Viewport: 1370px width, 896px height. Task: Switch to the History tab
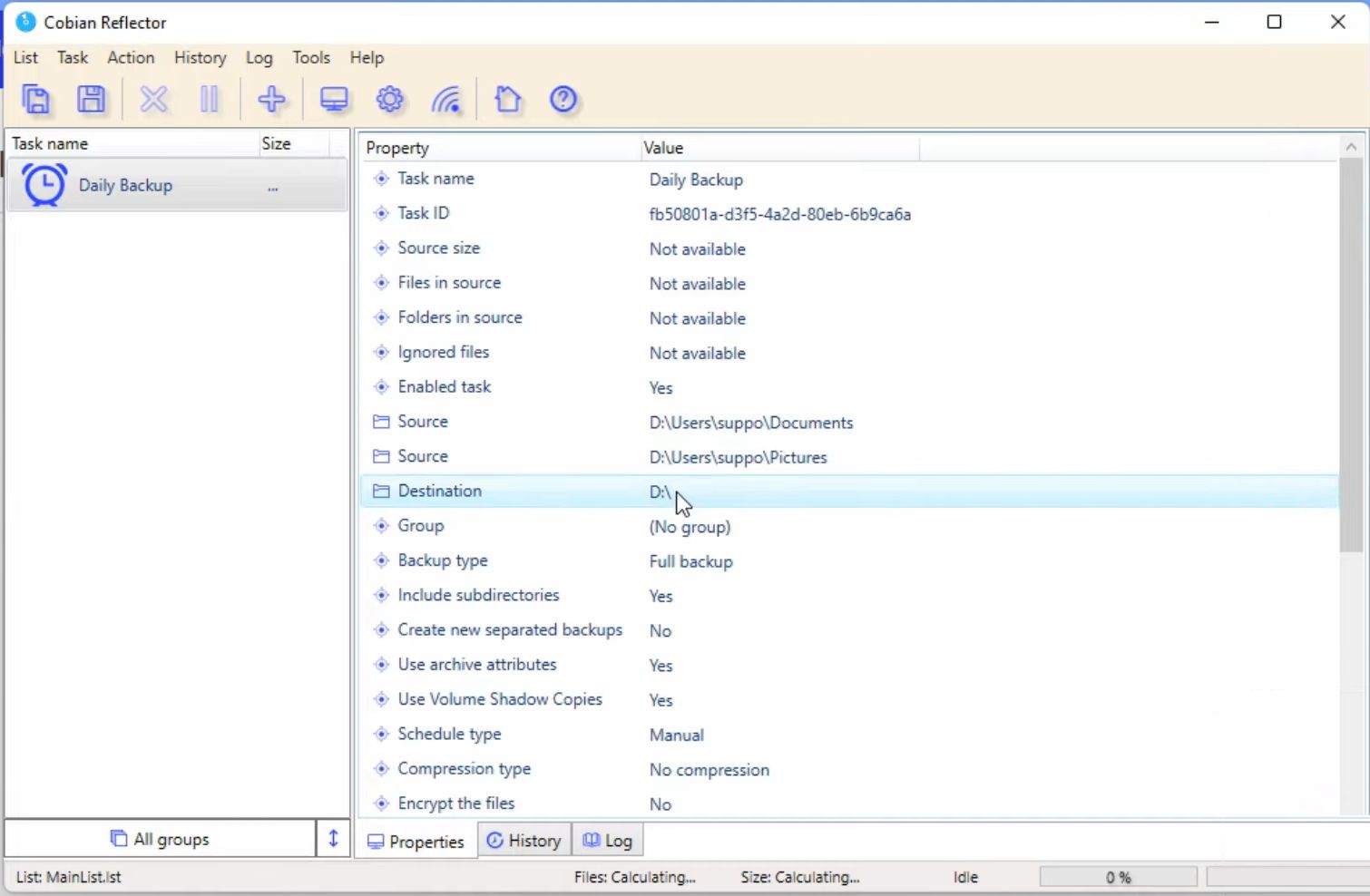(x=524, y=840)
